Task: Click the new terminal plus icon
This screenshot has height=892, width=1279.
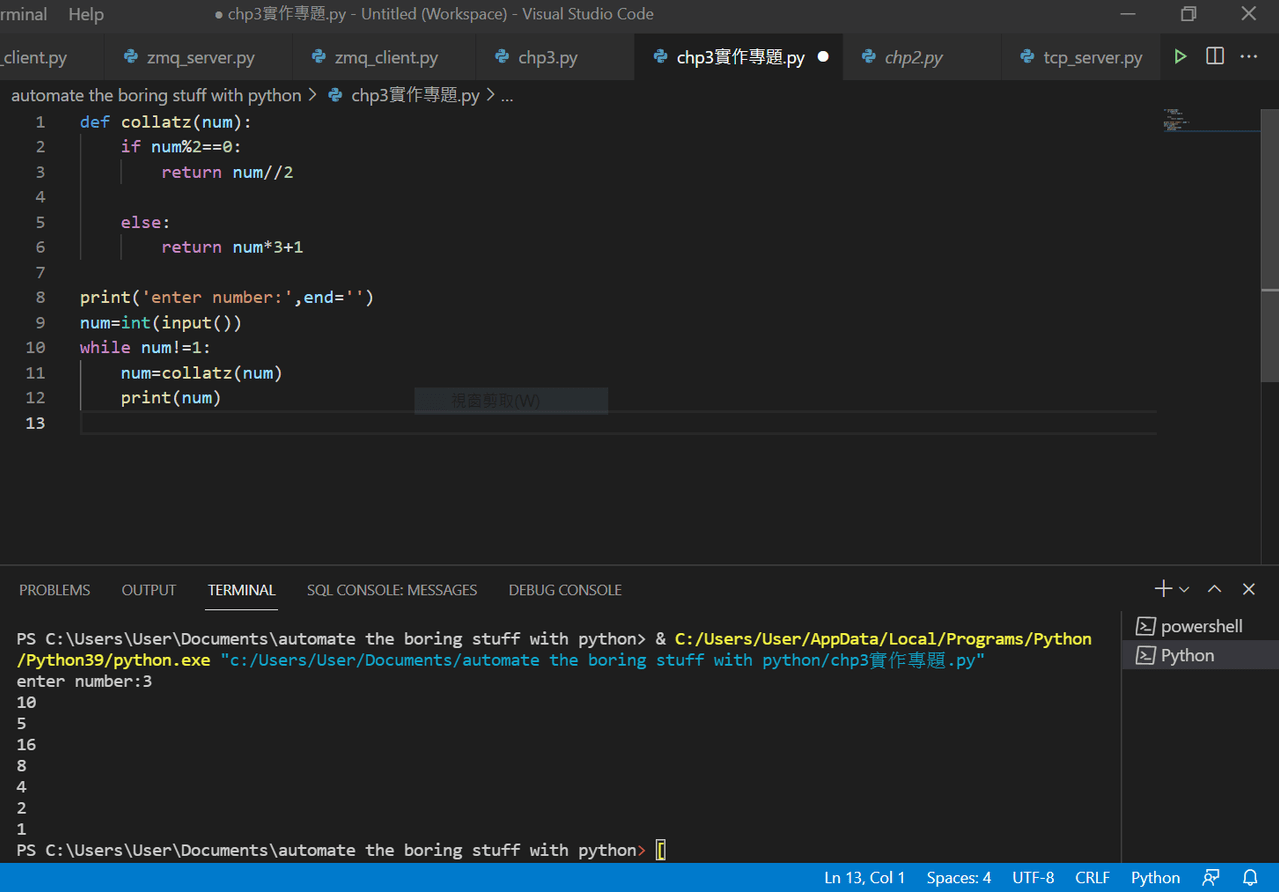Action: pyautogui.click(x=1163, y=589)
